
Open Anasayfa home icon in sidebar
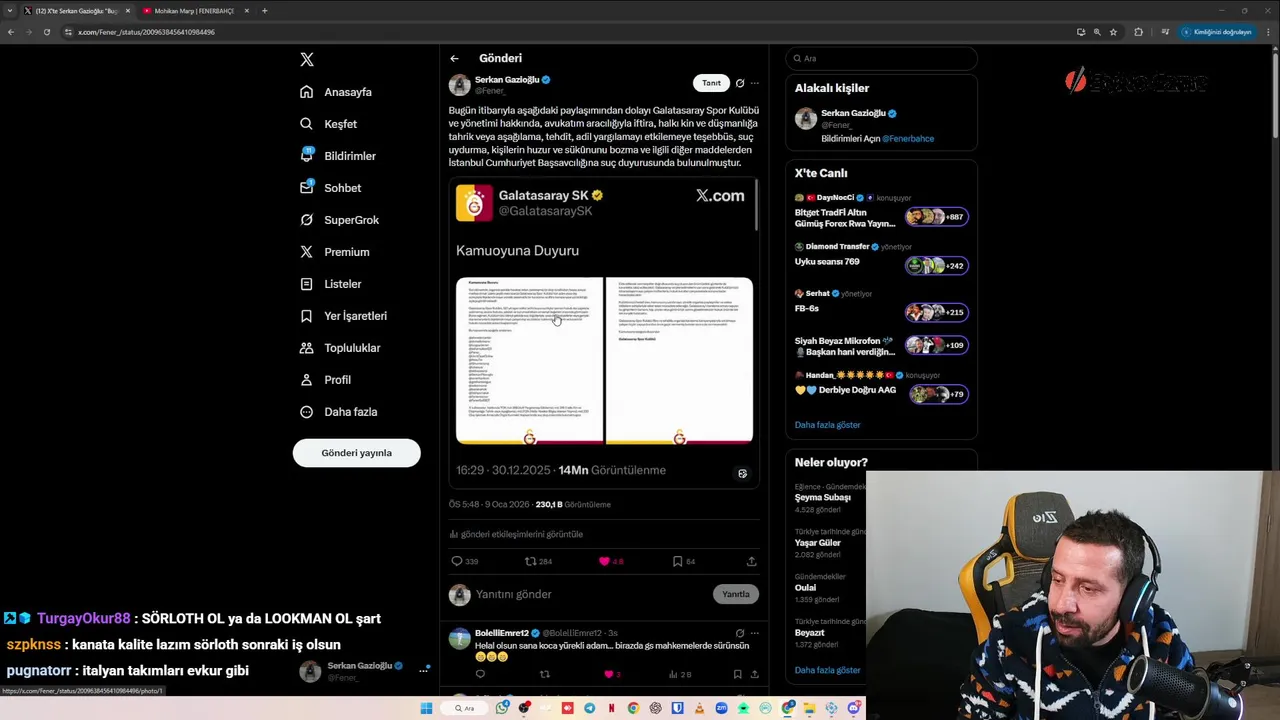pos(307,92)
